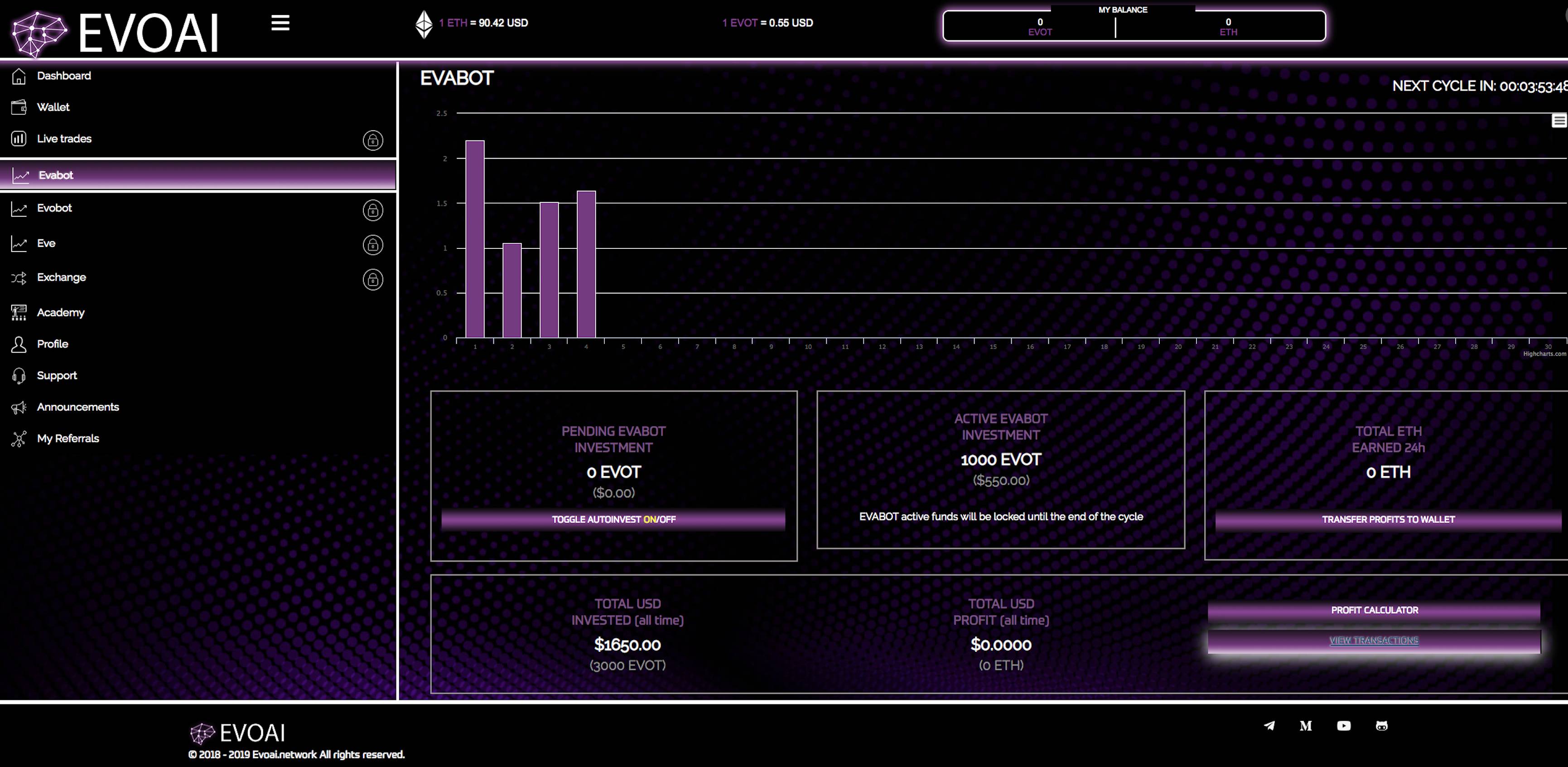Click the '0 ETH' earned 24h value

[1388, 472]
